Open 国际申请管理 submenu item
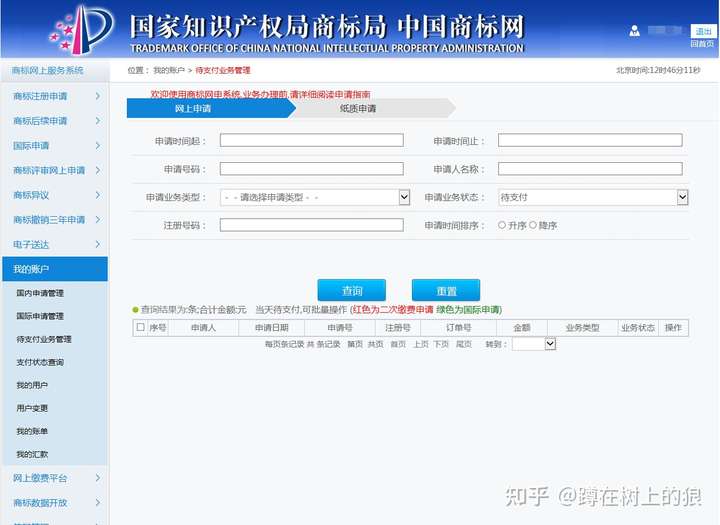This screenshot has height=525, width=720. pyautogui.click(x=40, y=316)
